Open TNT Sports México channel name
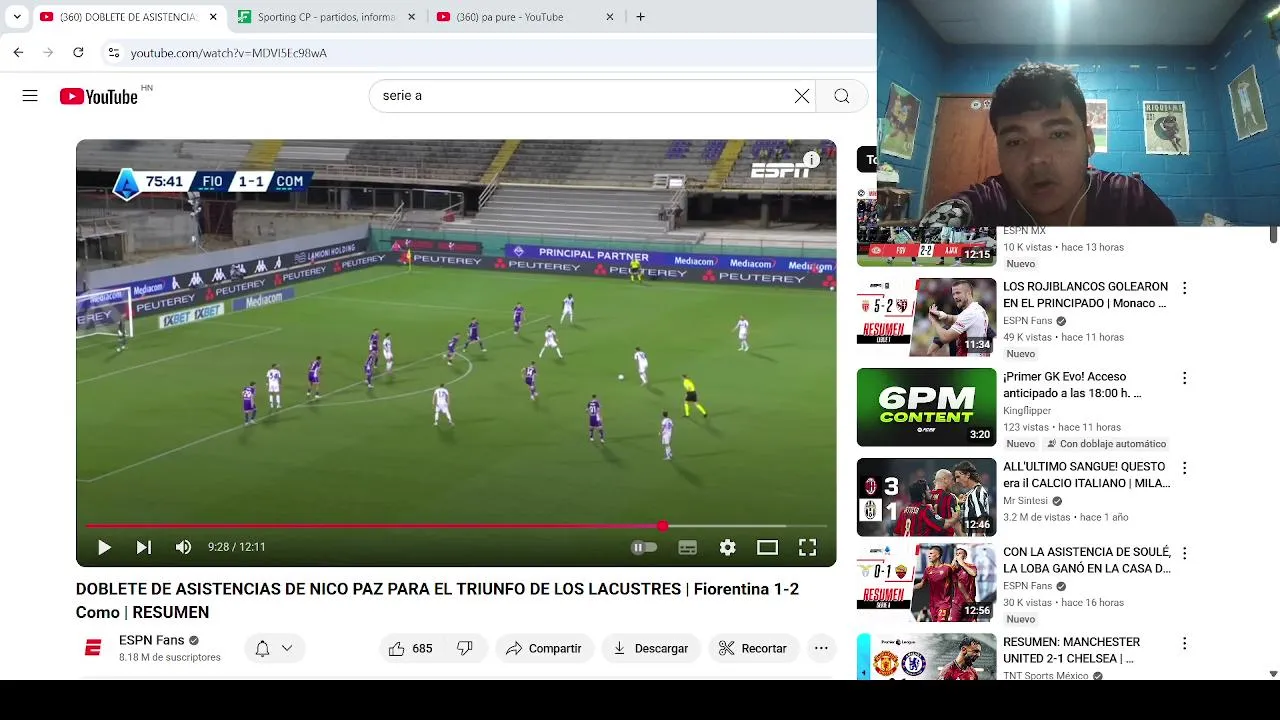 pos(1045,676)
